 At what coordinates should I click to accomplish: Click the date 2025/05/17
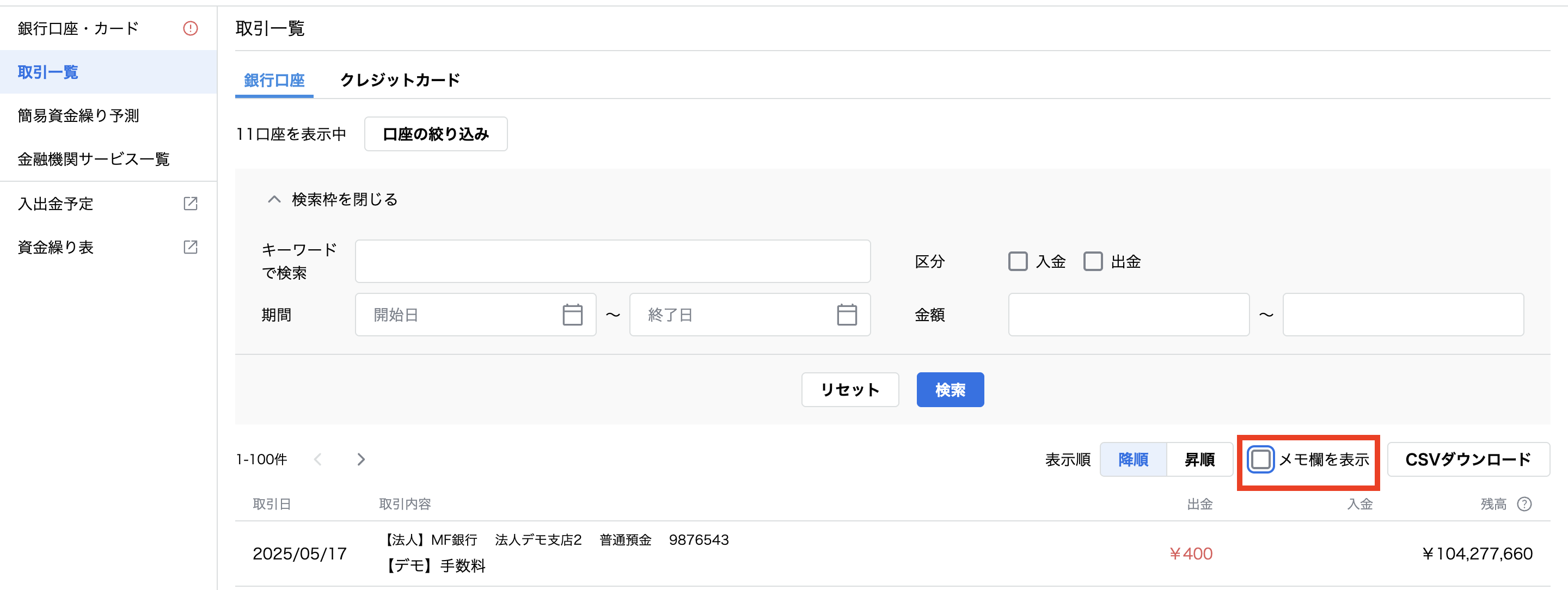coord(299,554)
